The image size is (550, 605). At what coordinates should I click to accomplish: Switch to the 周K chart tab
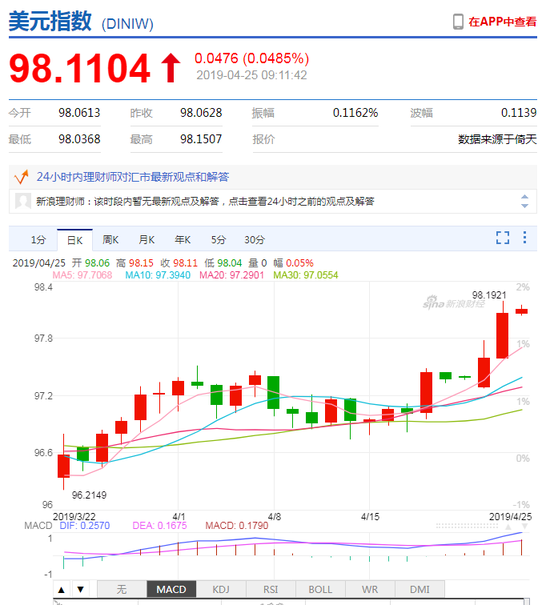[x=110, y=240]
